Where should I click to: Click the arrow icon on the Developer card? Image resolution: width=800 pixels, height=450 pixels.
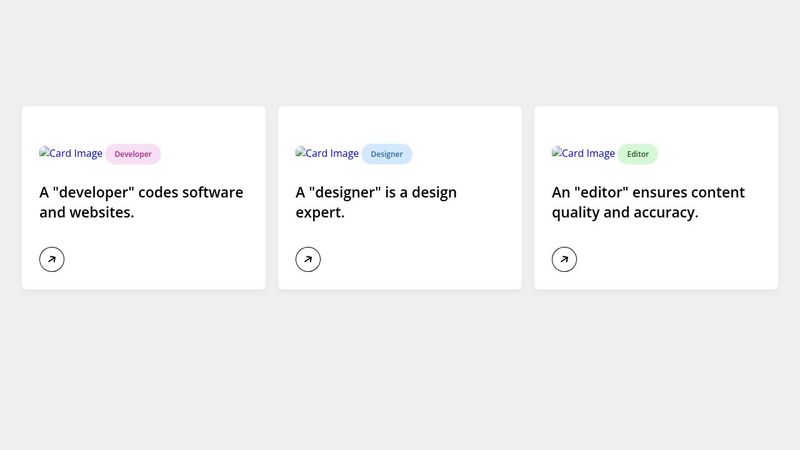pos(52,259)
